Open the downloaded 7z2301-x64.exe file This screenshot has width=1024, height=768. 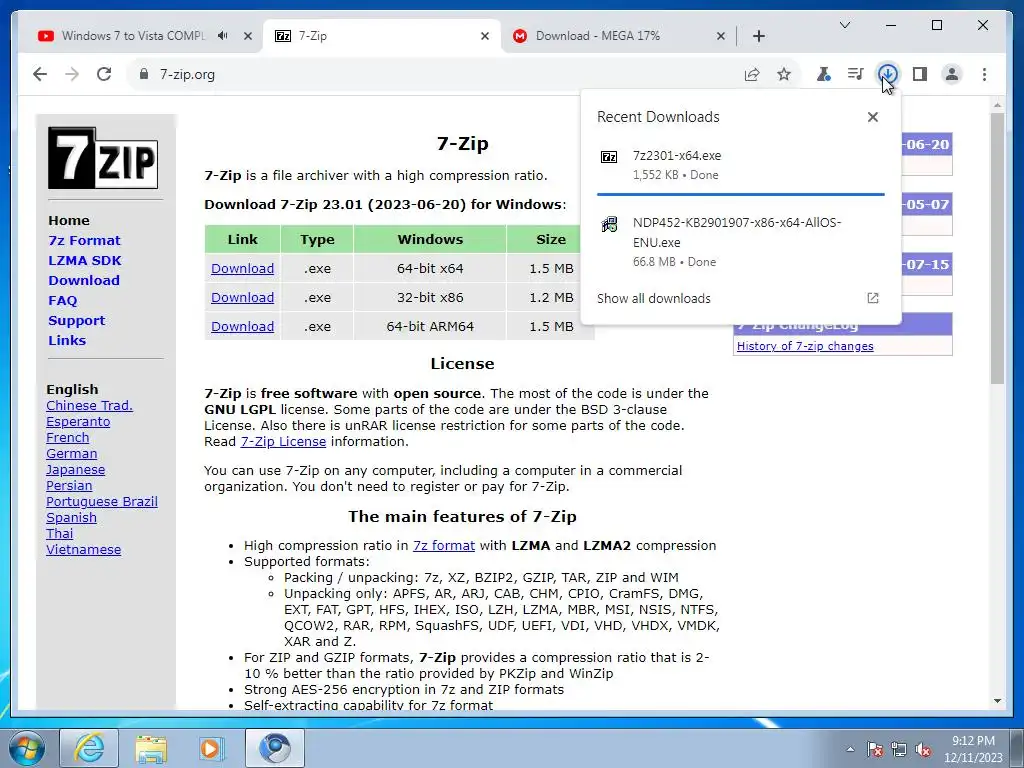741,165
